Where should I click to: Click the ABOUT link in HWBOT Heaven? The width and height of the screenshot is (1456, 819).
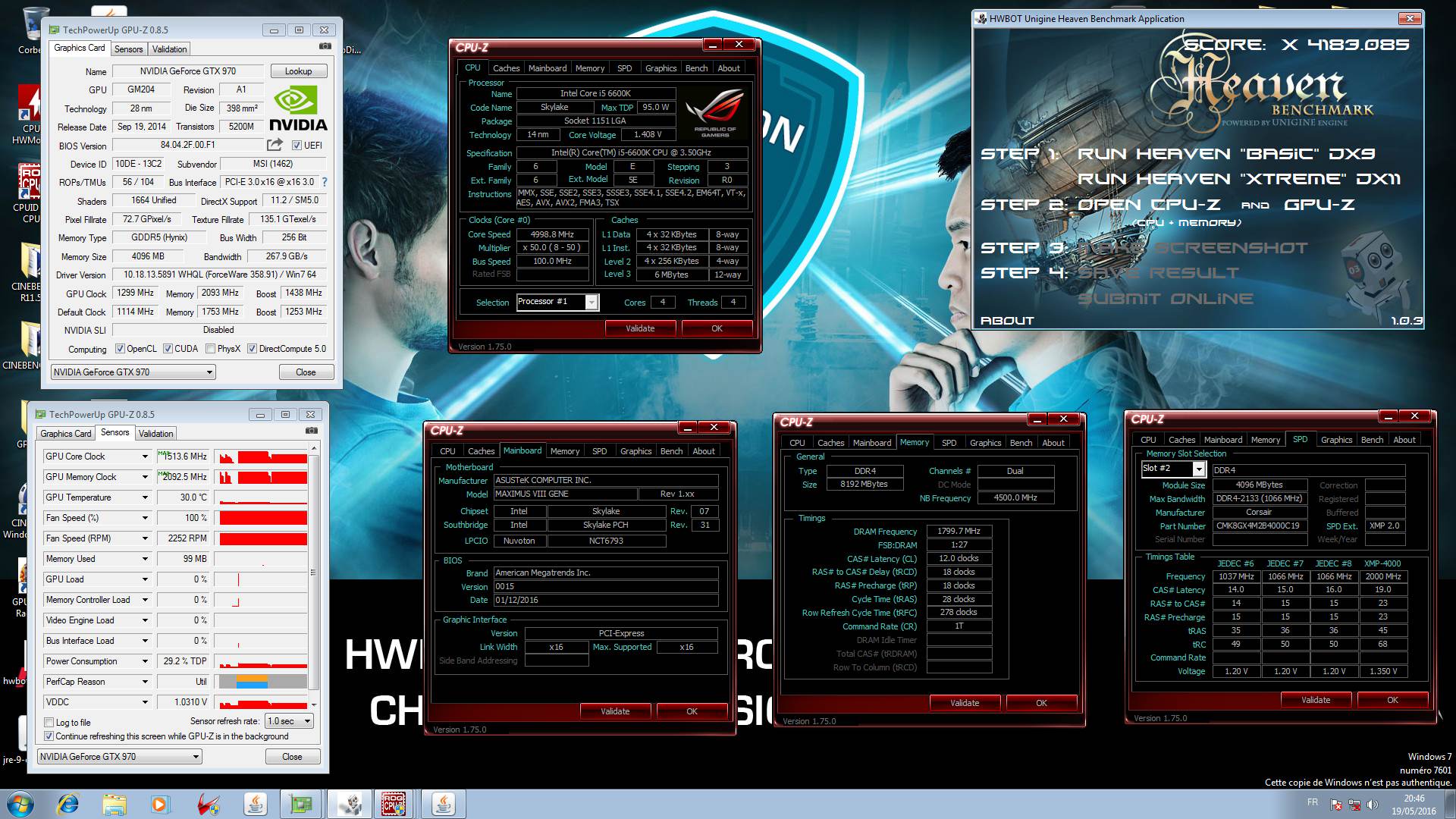click(1007, 321)
